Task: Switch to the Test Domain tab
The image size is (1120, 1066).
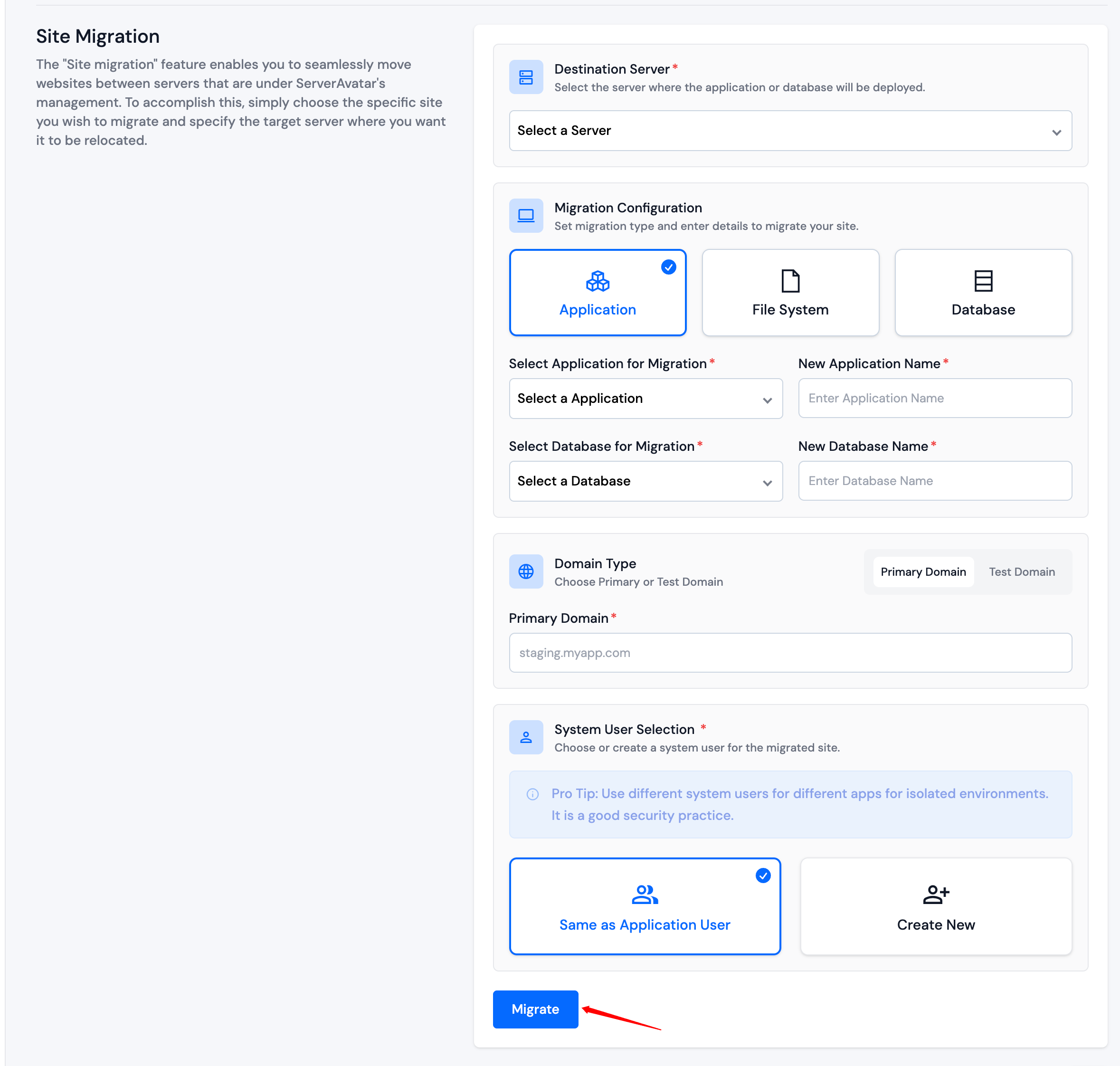Action: (x=1021, y=572)
